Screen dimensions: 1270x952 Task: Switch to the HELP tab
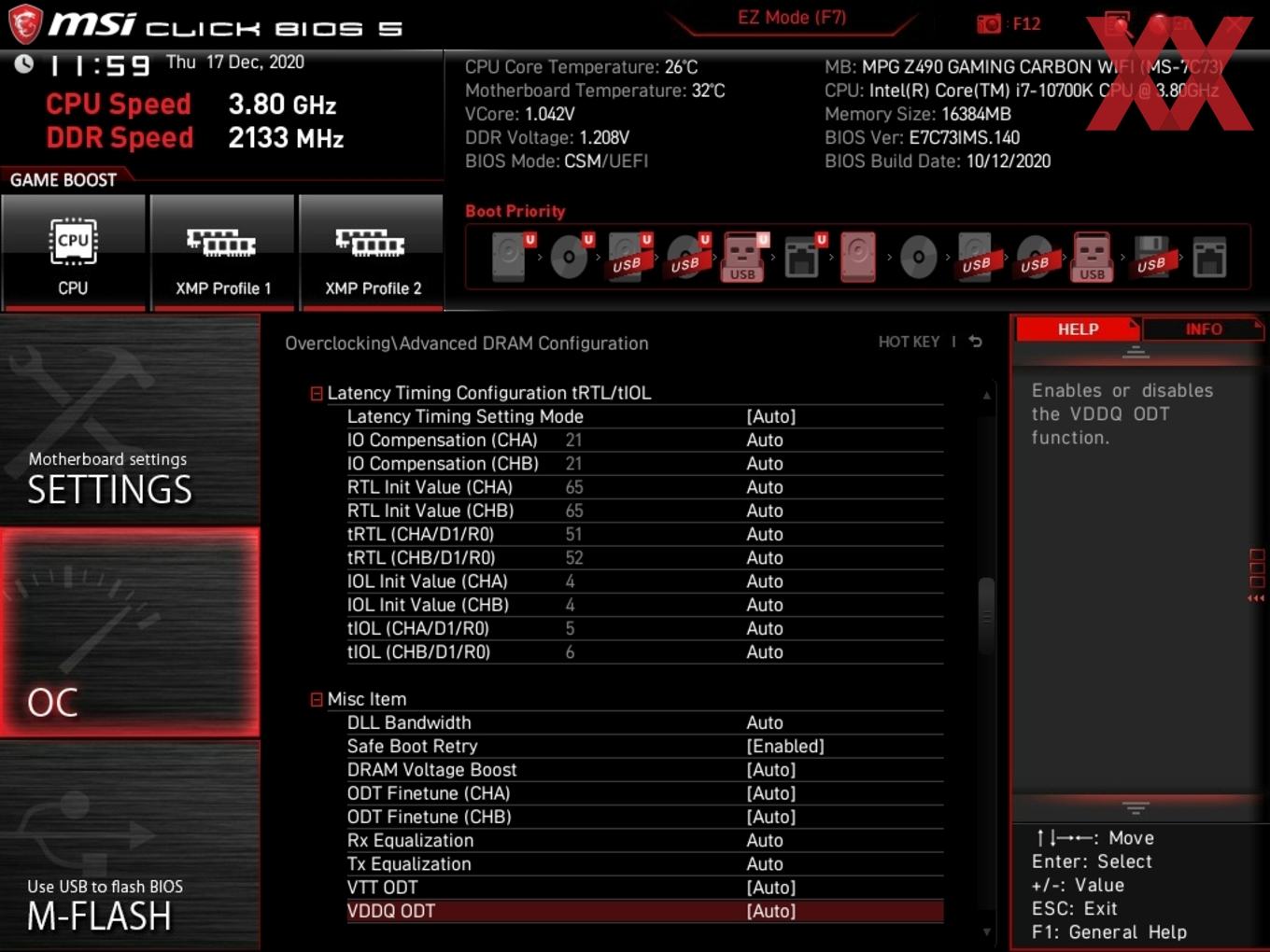[1078, 329]
